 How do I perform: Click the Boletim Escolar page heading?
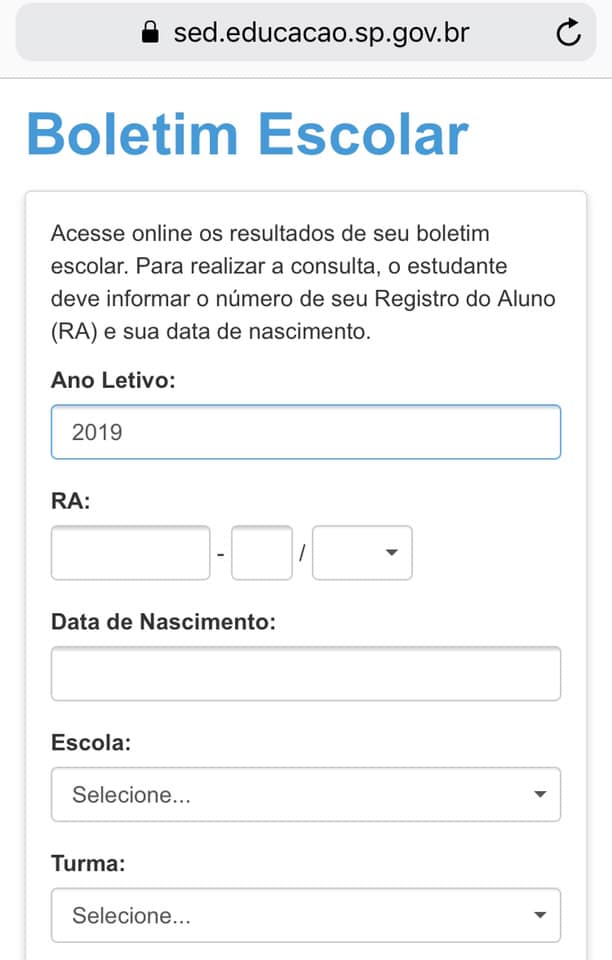248,134
